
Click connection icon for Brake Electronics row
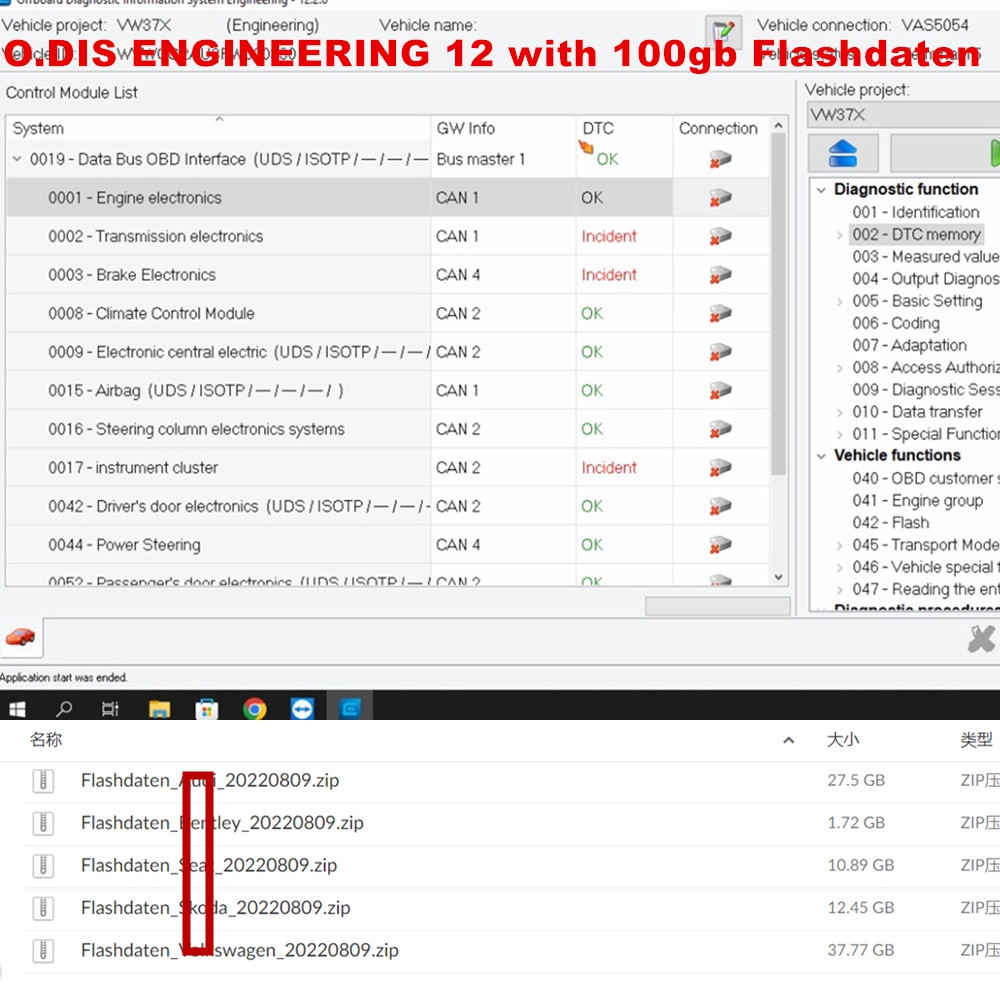[x=720, y=275]
